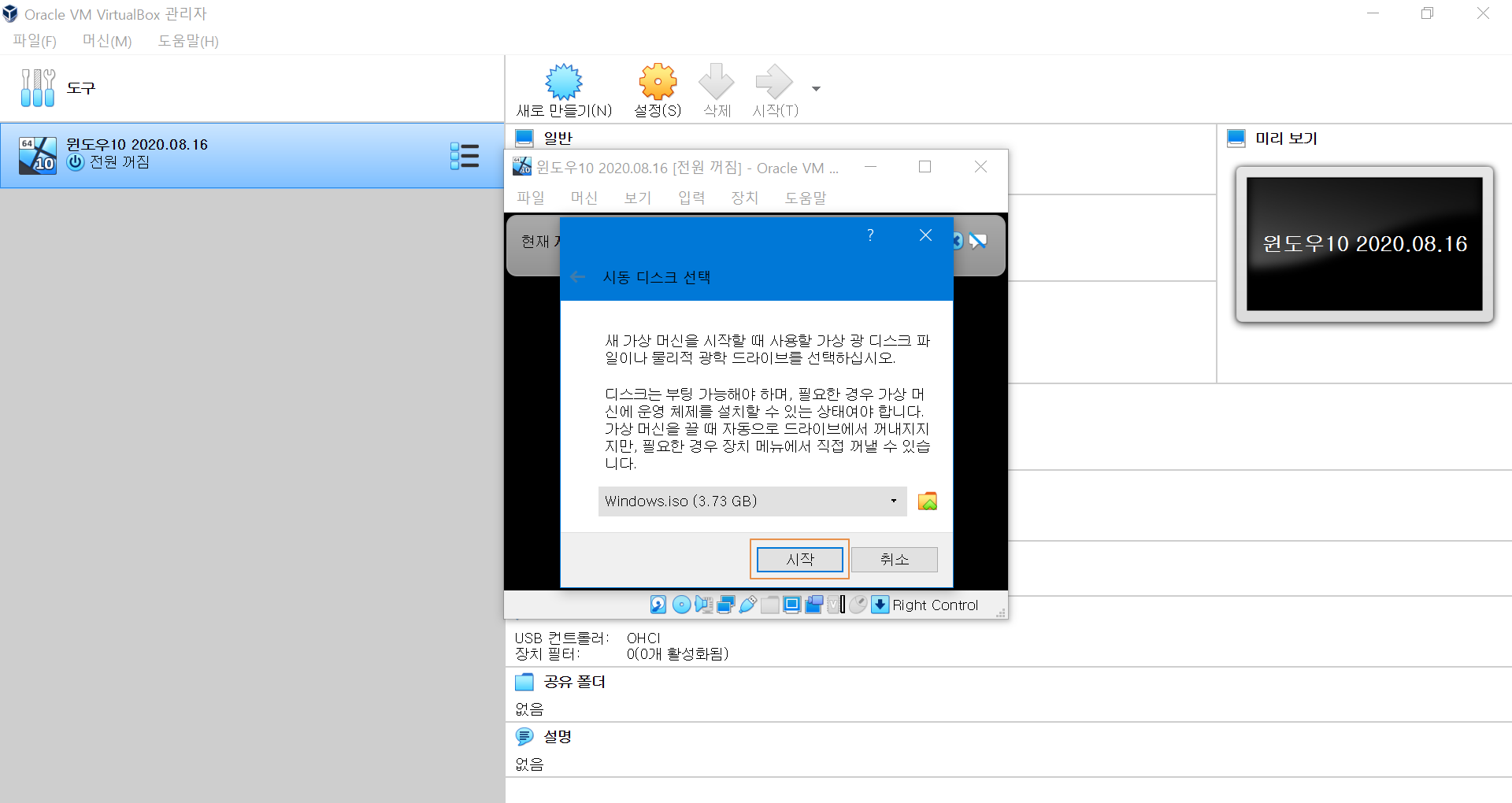1512x803 pixels.
Task: Browse for disk file with folder icon
Action: click(x=928, y=501)
